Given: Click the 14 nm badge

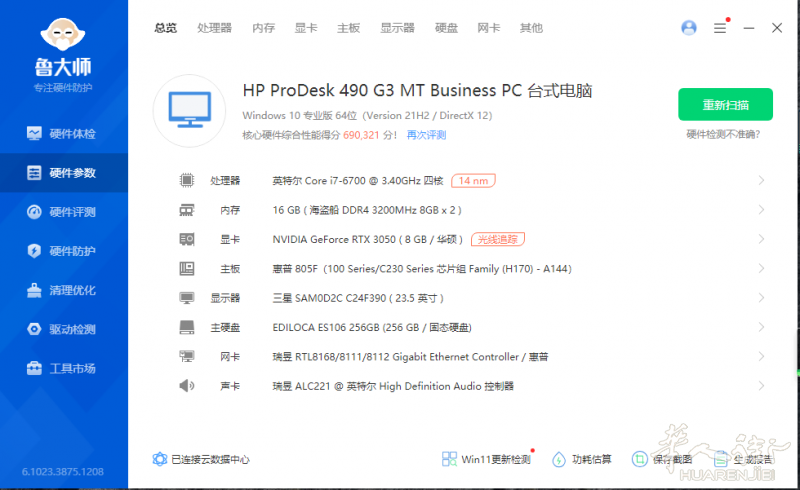Looking at the screenshot, I should [x=473, y=181].
